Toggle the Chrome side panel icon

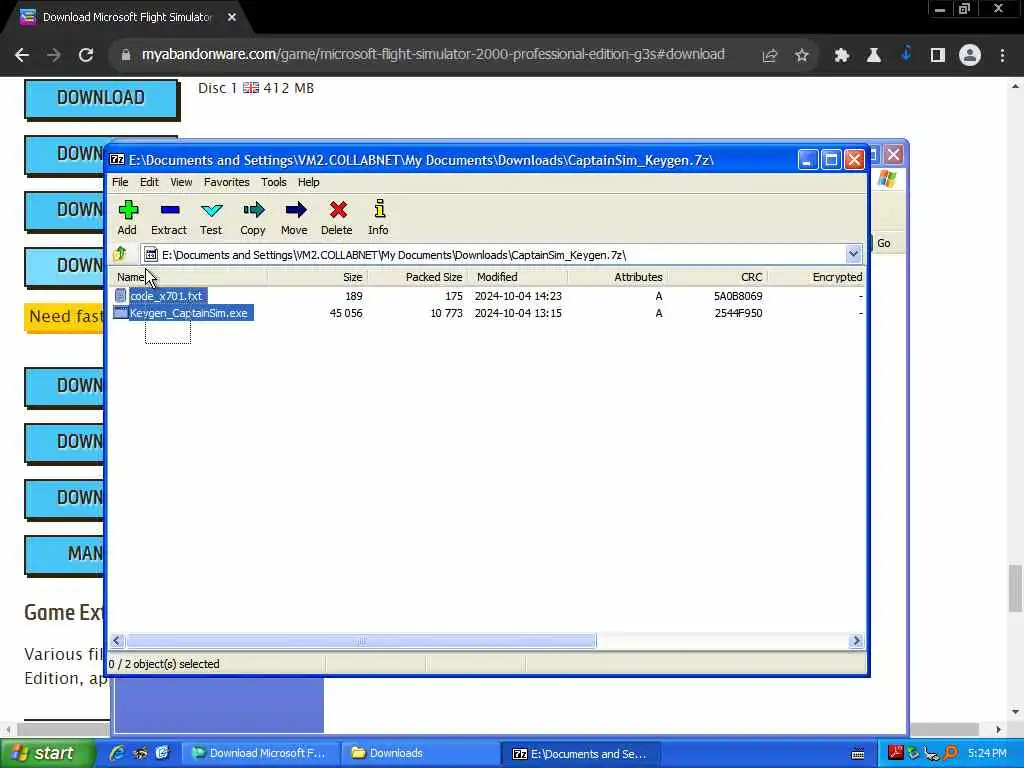(x=938, y=56)
